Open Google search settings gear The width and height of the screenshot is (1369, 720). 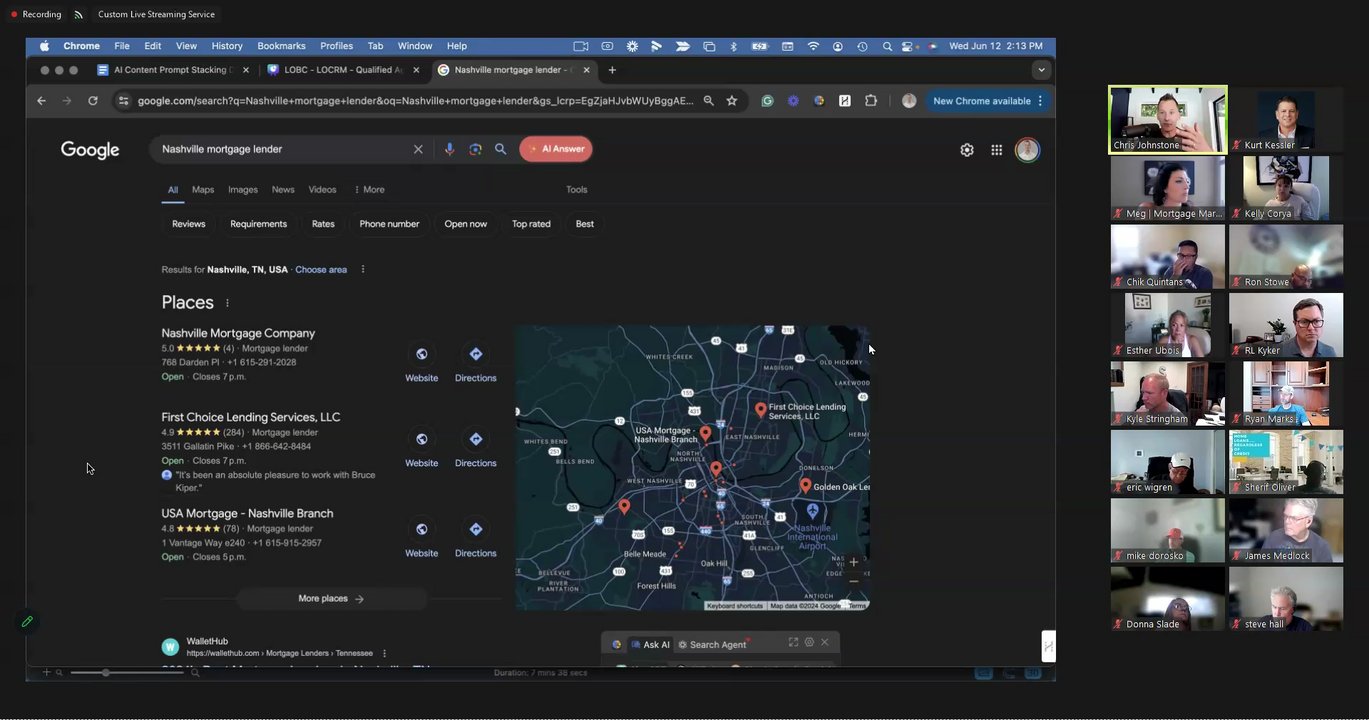(967, 150)
